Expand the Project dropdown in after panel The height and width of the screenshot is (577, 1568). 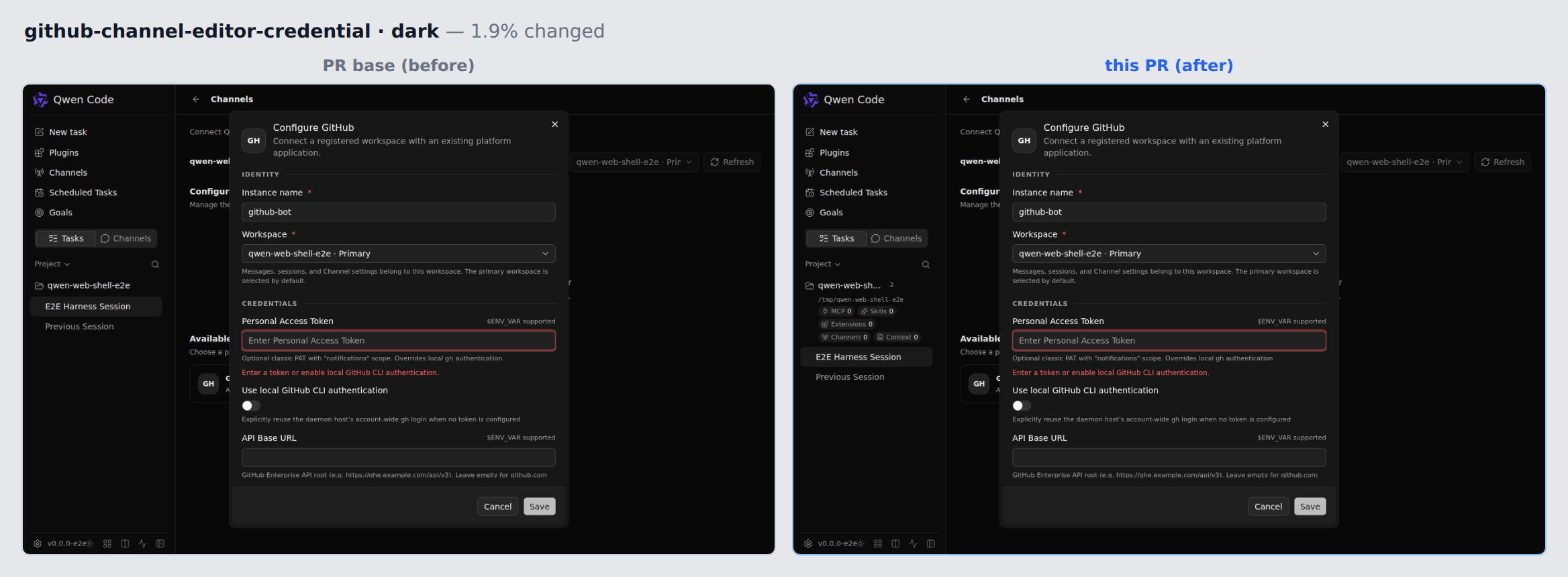[x=823, y=264]
